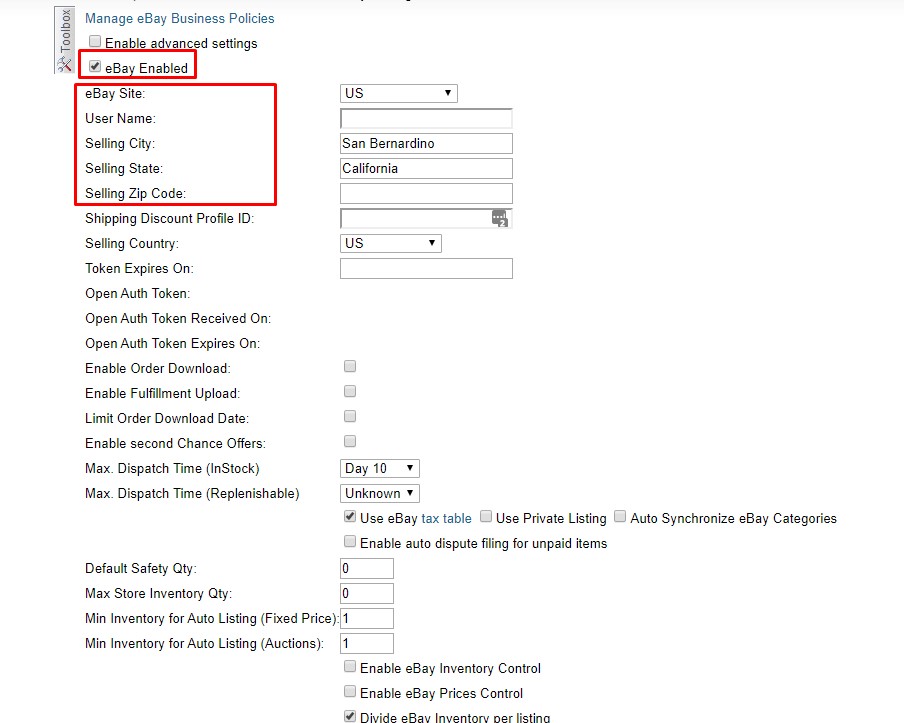
Task: Enable second Chance Offers checkbox
Action: [x=350, y=441]
